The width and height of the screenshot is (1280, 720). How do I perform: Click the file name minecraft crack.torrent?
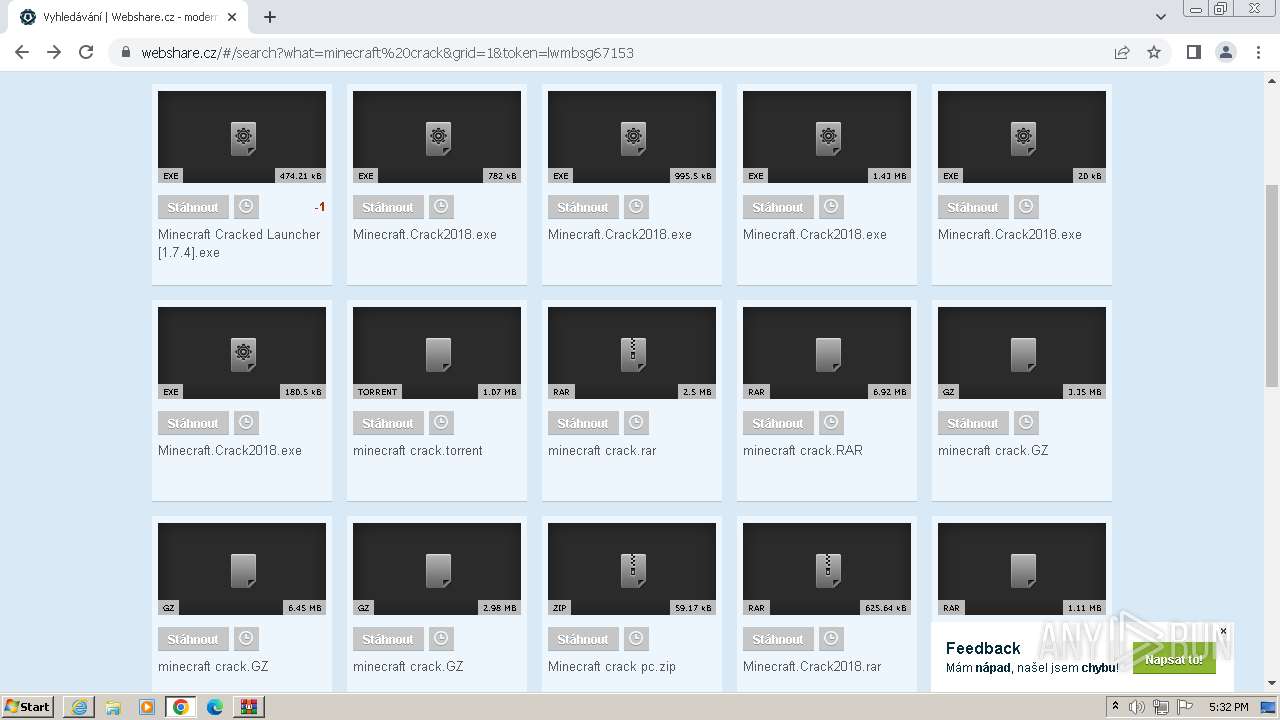pyautogui.click(x=418, y=451)
